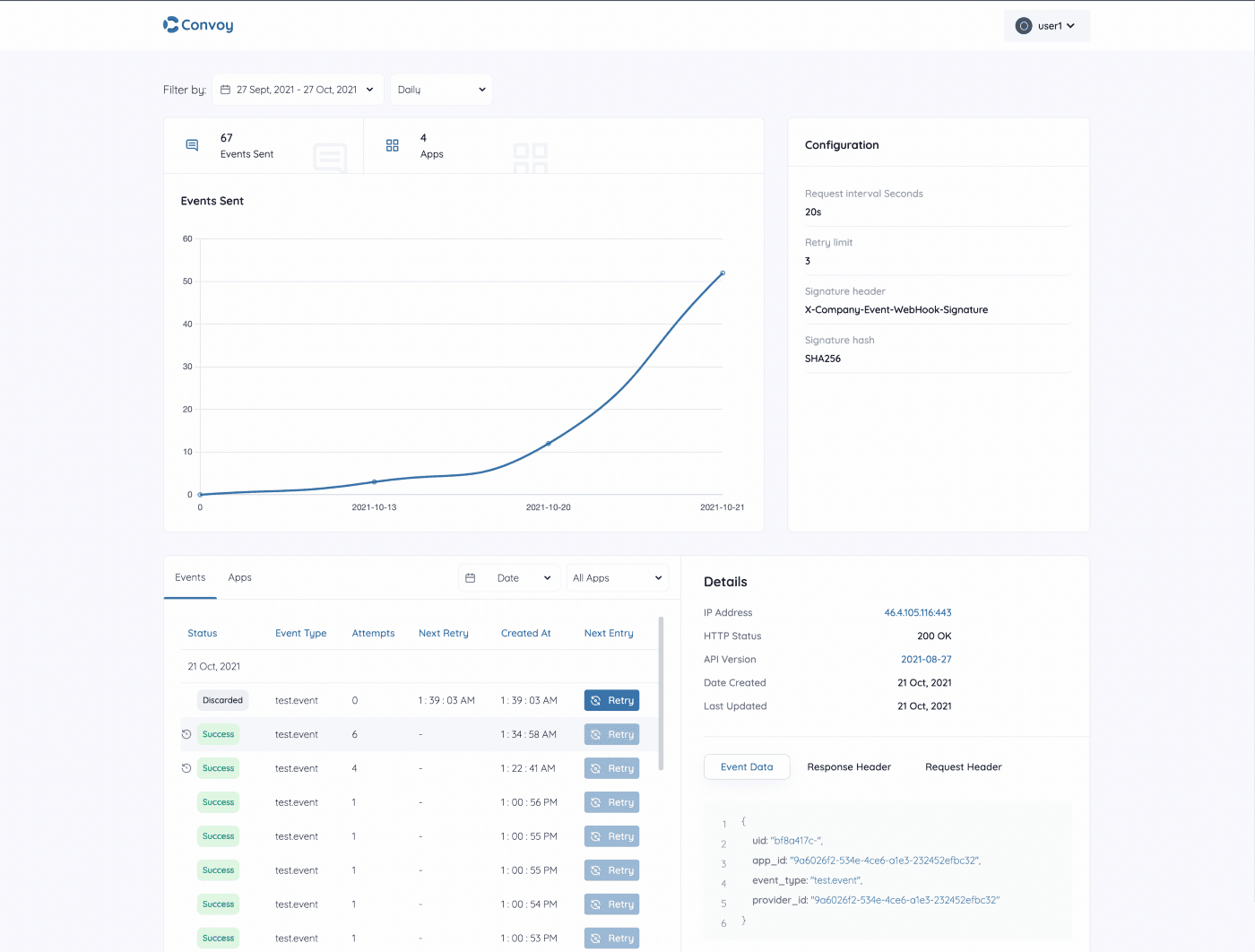Select the Events tab
Viewport: 1255px width, 952px height.
click(190, 577)
